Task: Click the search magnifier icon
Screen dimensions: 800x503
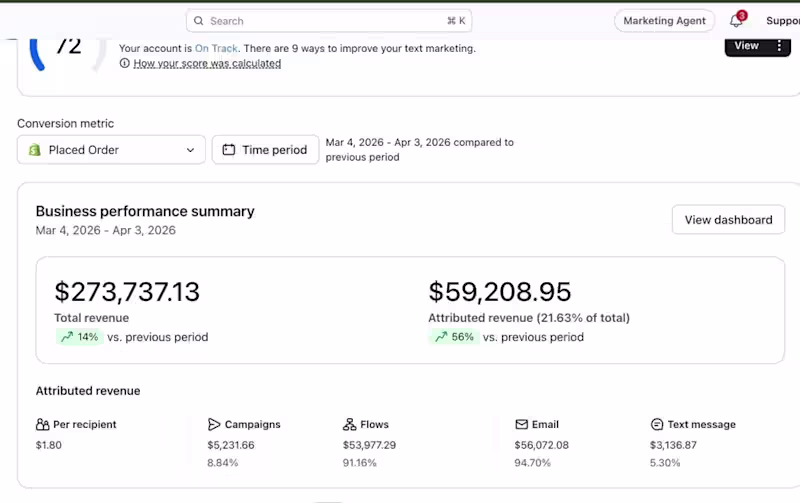Action: (198, 21)
